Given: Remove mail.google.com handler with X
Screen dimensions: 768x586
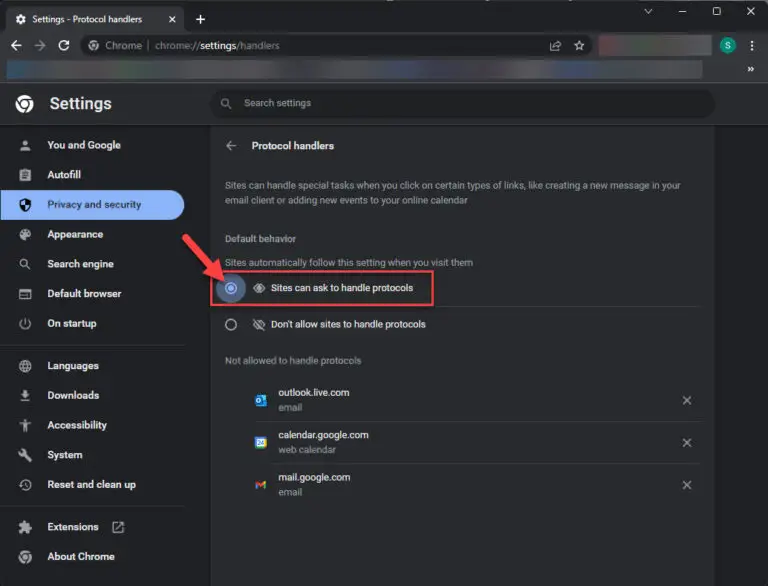Looking at the screenshot, I should pyautogui.click(x=687, y=485).
